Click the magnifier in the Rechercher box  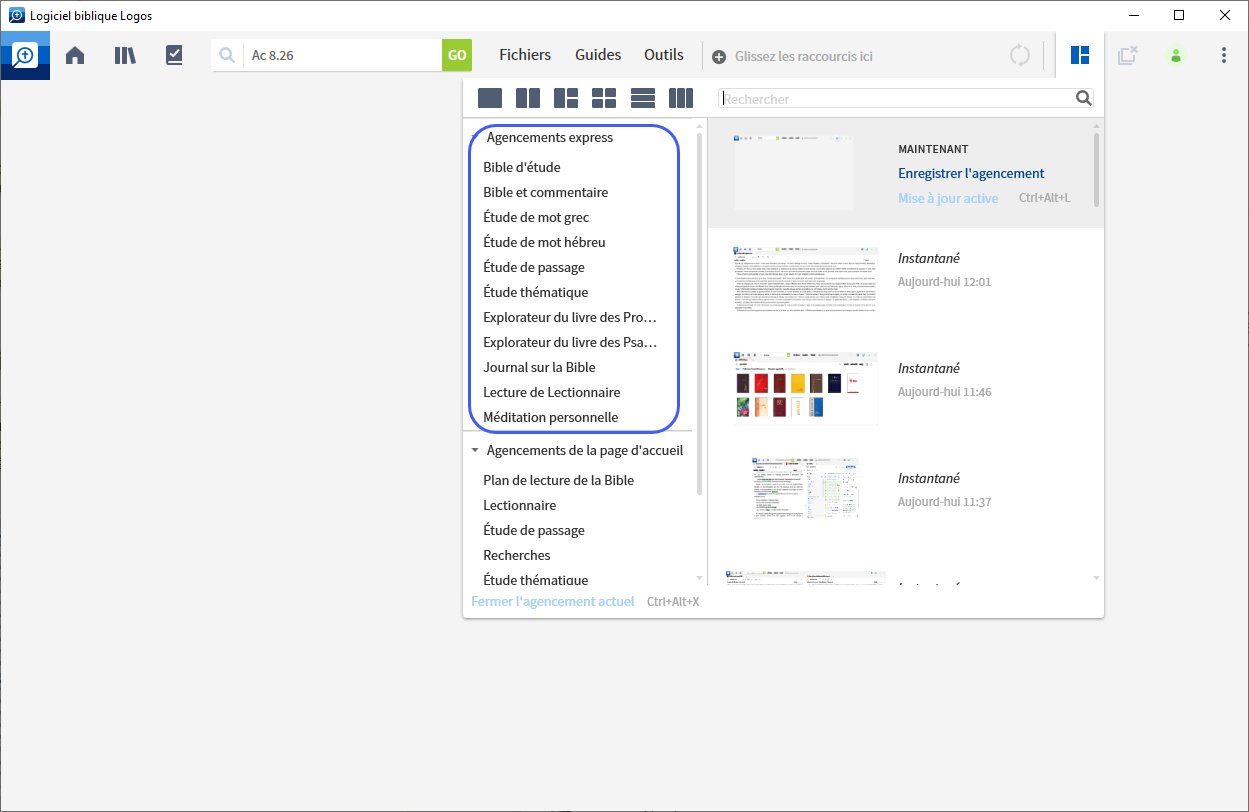[1083, 98]
